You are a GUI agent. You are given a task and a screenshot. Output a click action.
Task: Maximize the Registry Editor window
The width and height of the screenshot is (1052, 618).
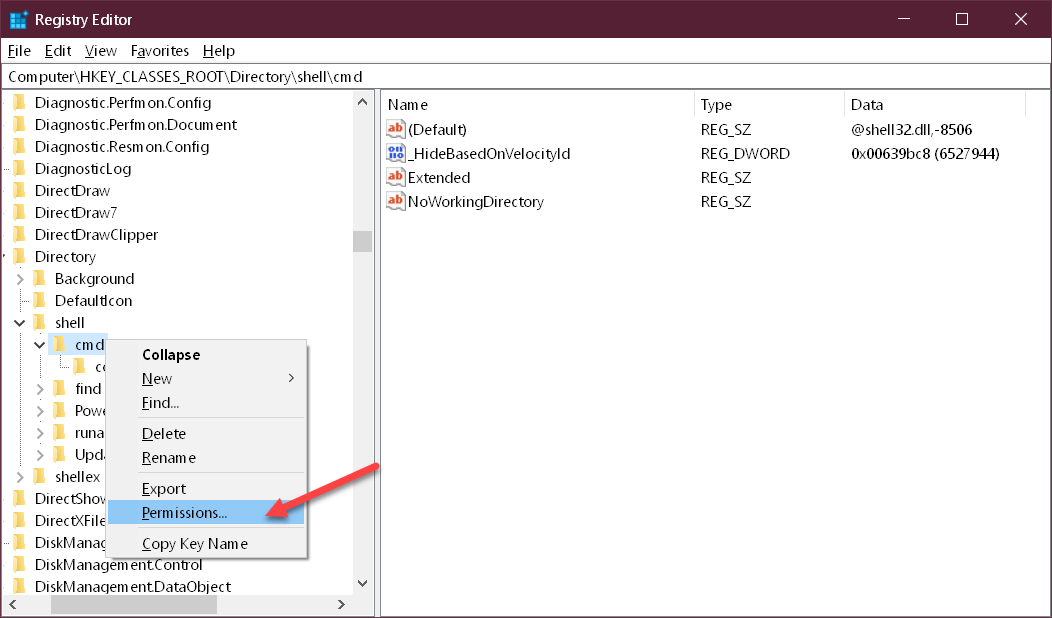[x=962, y=19]
